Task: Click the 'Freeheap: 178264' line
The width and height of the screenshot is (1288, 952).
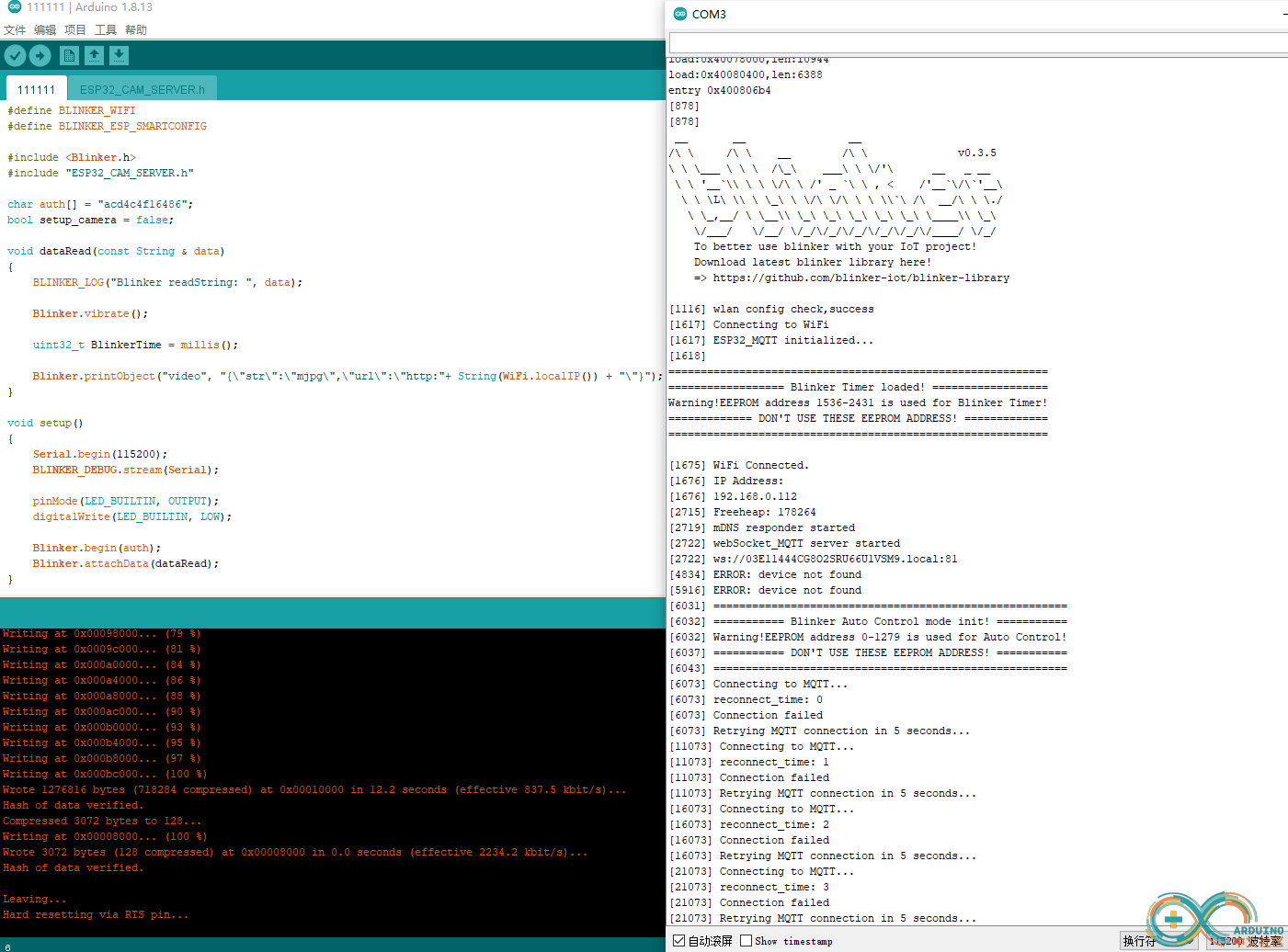Action: click(743, 512)
